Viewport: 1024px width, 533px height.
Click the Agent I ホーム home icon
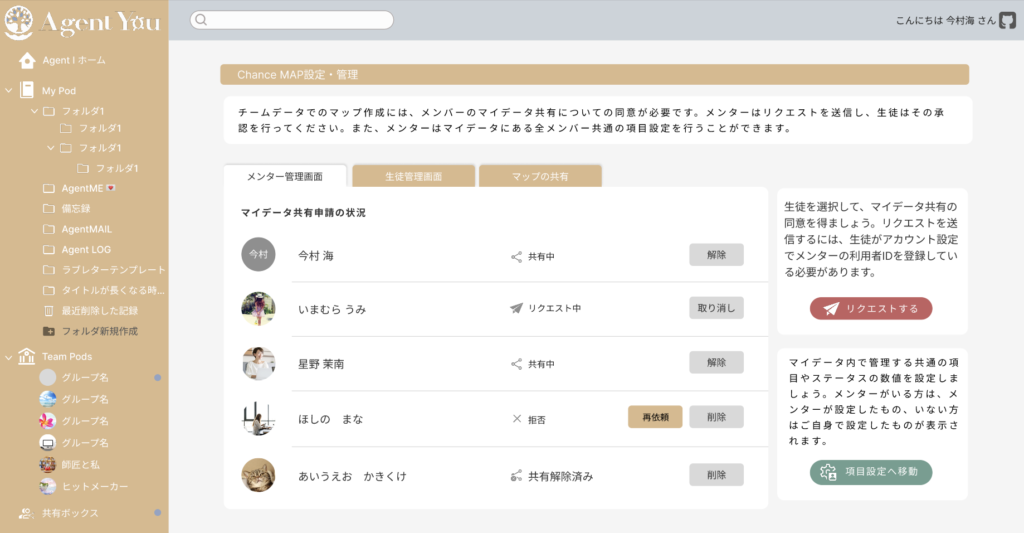(x=27, y=60)
